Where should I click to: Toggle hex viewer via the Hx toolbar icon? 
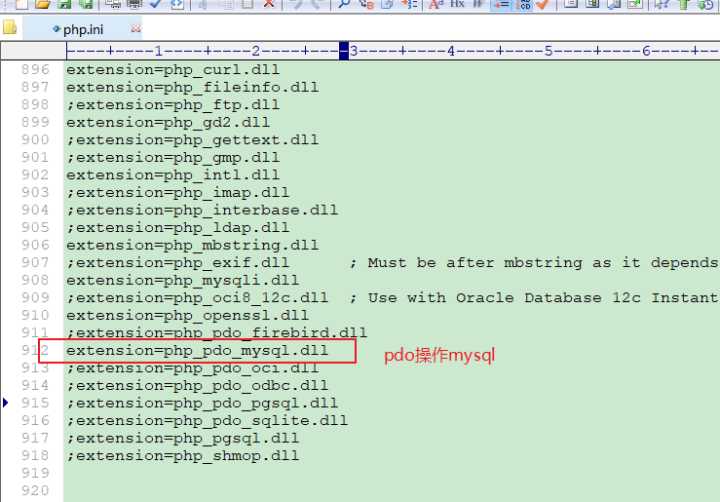[x=457, y=4]
